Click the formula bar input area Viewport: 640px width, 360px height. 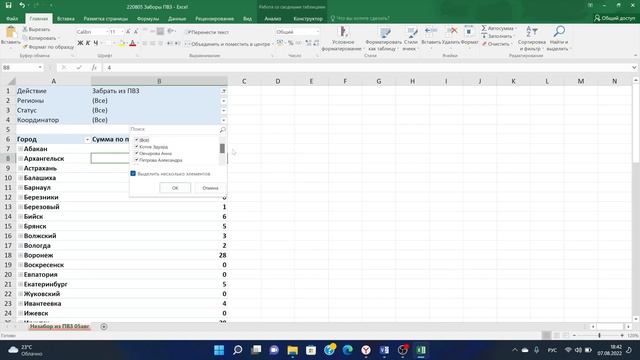click(x=367, y=67)
